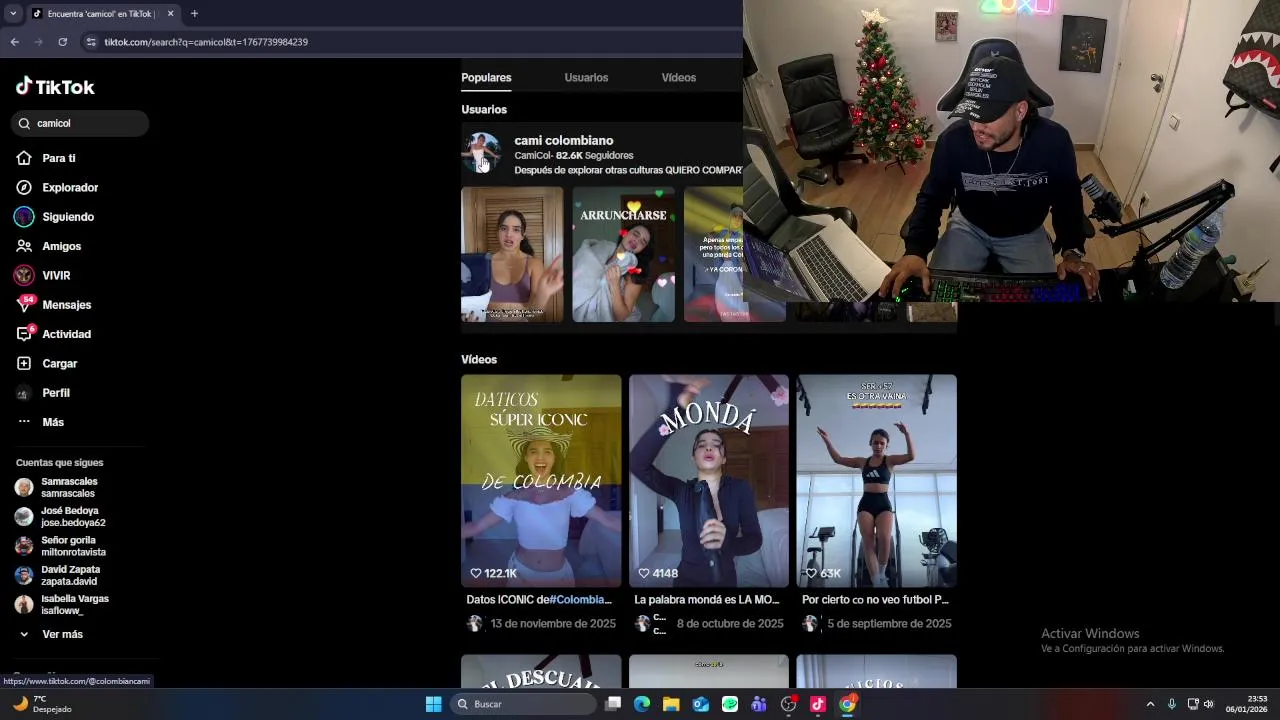Viewport: 1280px width, 720px height.
Task: Show hidden system tray icons
Action: click(x=1150, y=704)
